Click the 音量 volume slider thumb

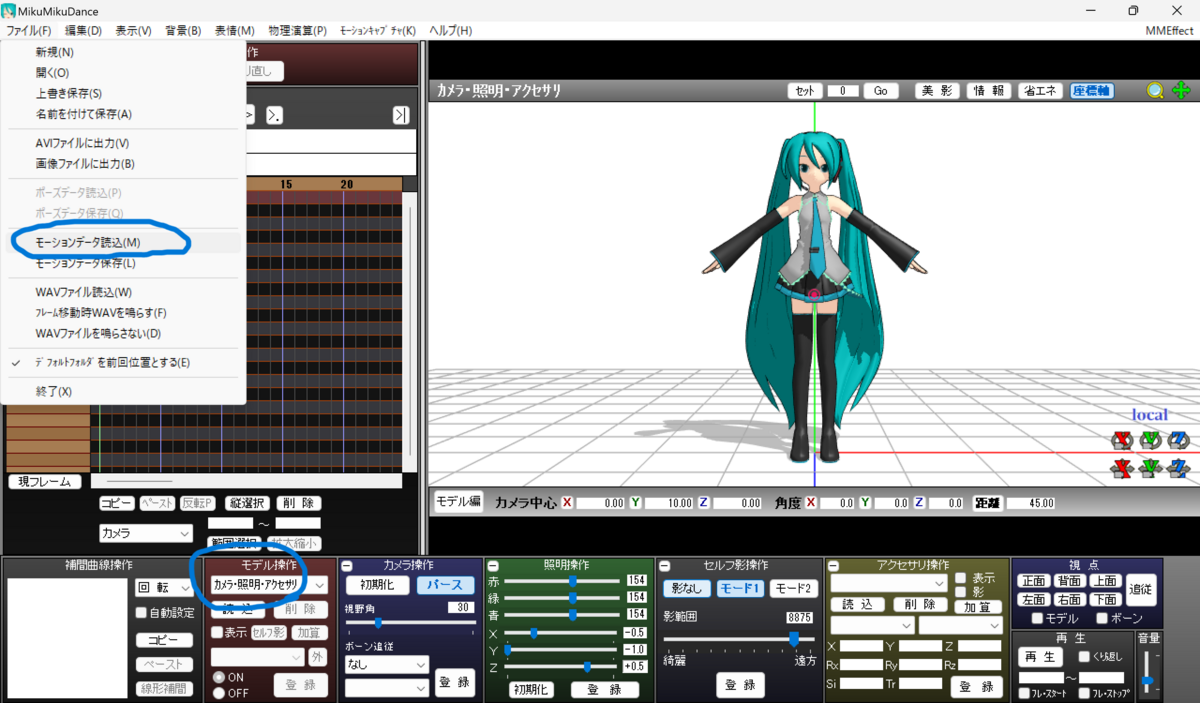point(1148,680)
